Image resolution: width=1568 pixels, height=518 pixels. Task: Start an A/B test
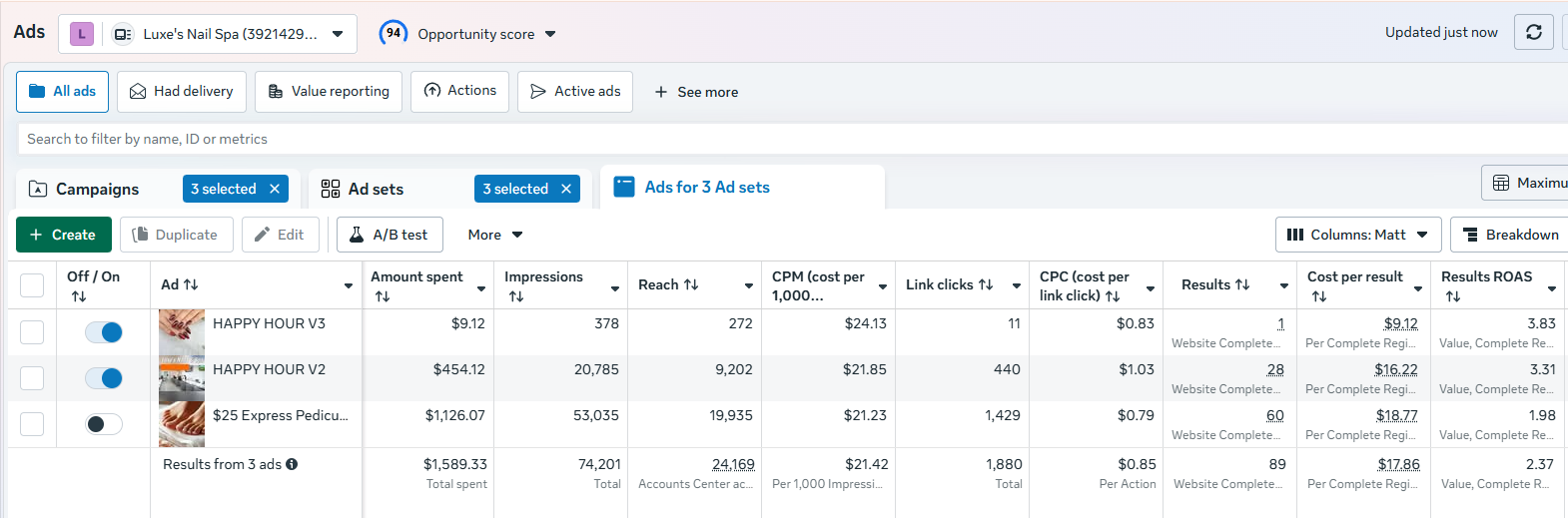tap(390, 235)
